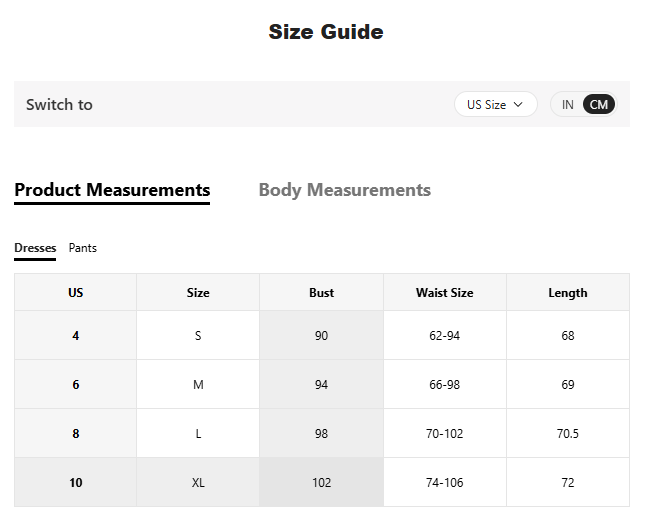Click the M size cell
The height and width of the screenshot is (509, 650).
(198, 385)
